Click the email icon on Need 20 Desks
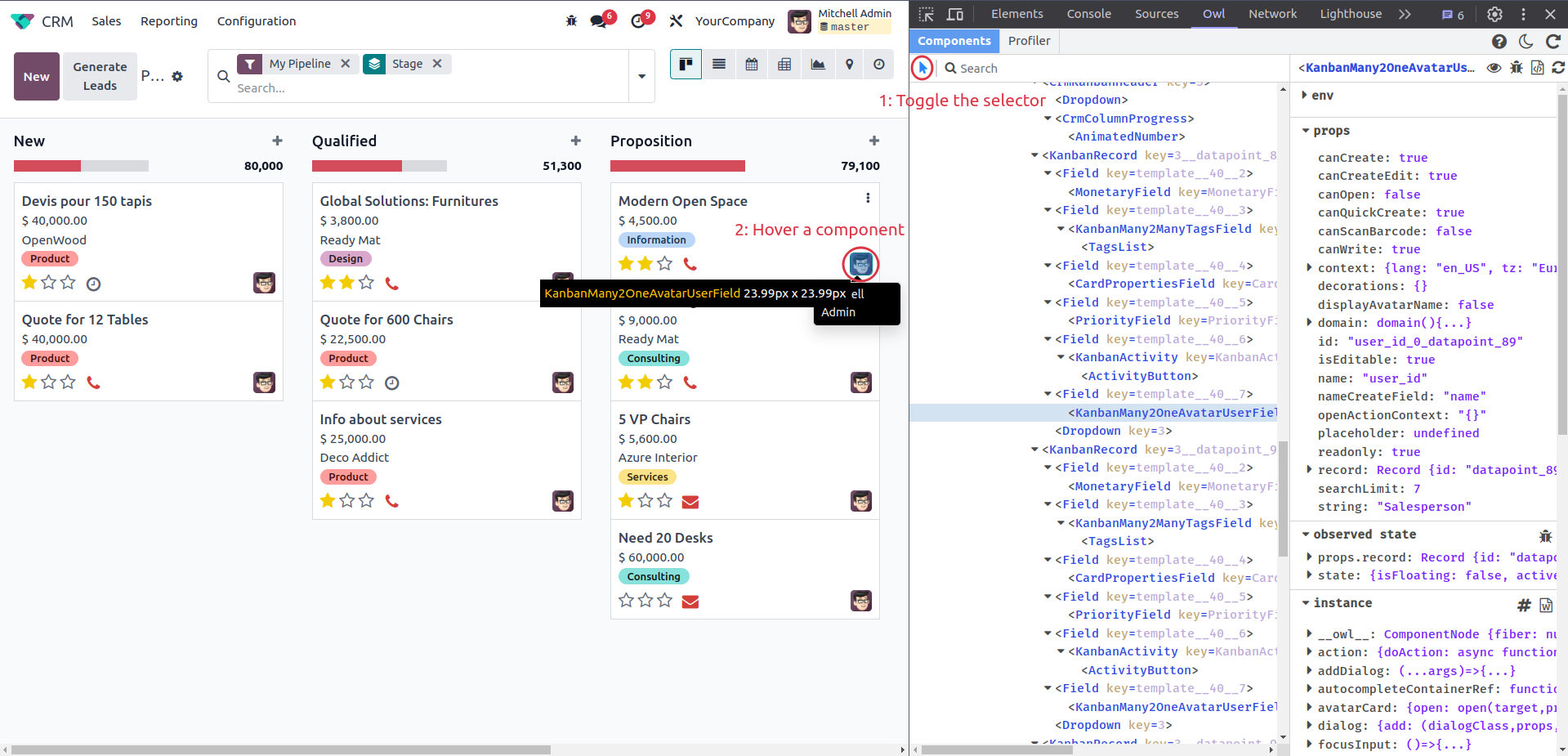The height and width of the screenshot is (756, 1568). [x=690, y=602]
